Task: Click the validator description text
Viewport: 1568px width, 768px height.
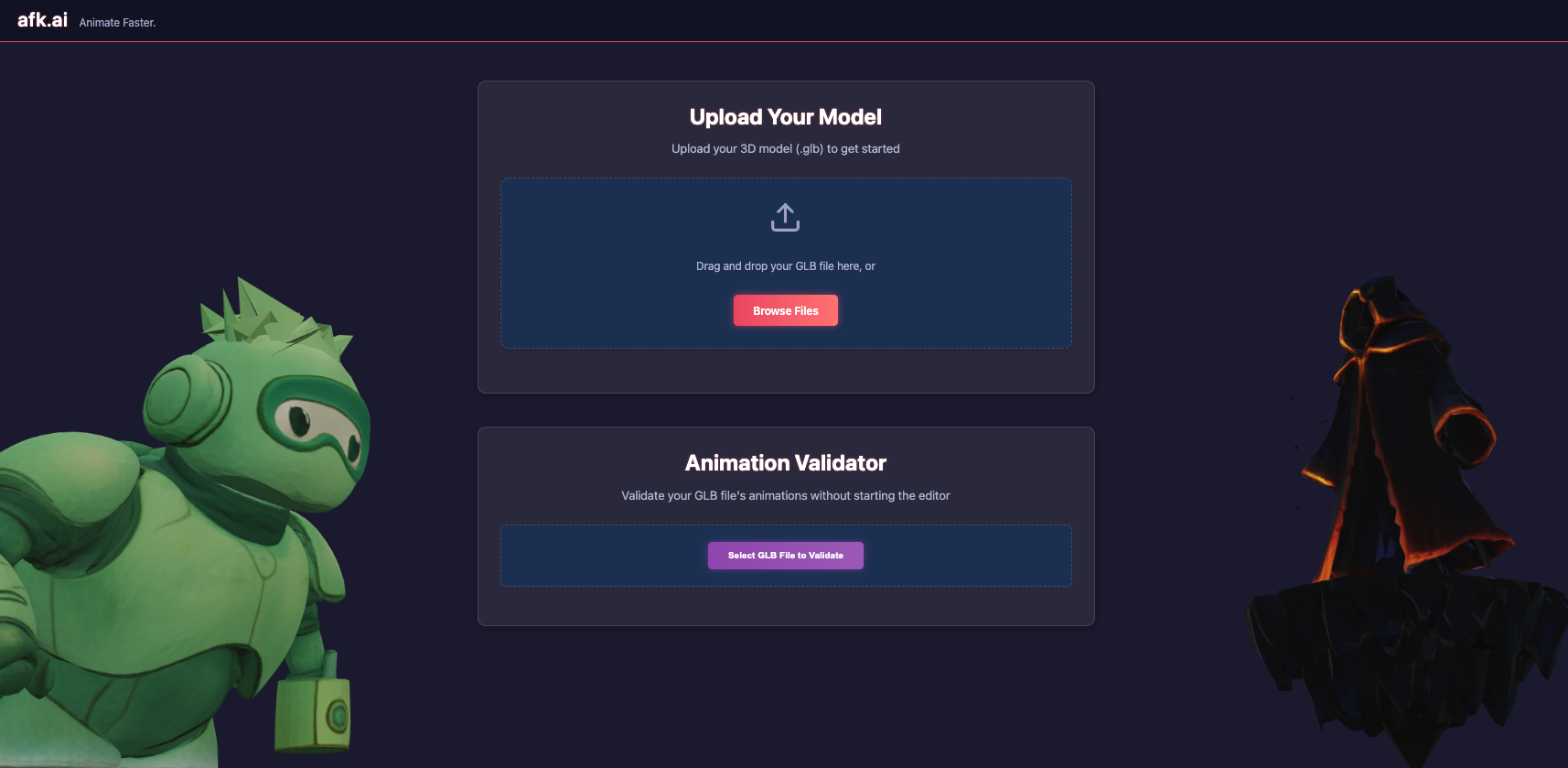Action: (x=785, y=495)
